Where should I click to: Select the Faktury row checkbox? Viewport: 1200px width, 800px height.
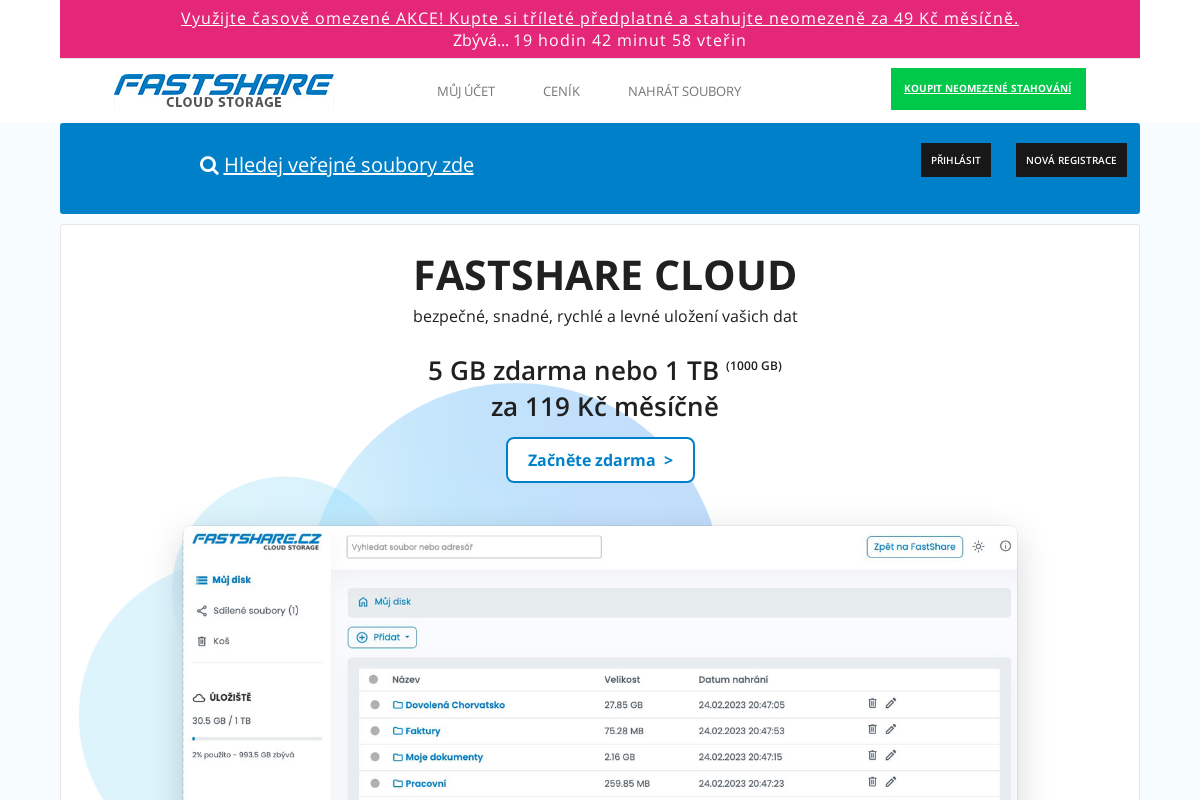pyautogui.click(x=375, y=731)
